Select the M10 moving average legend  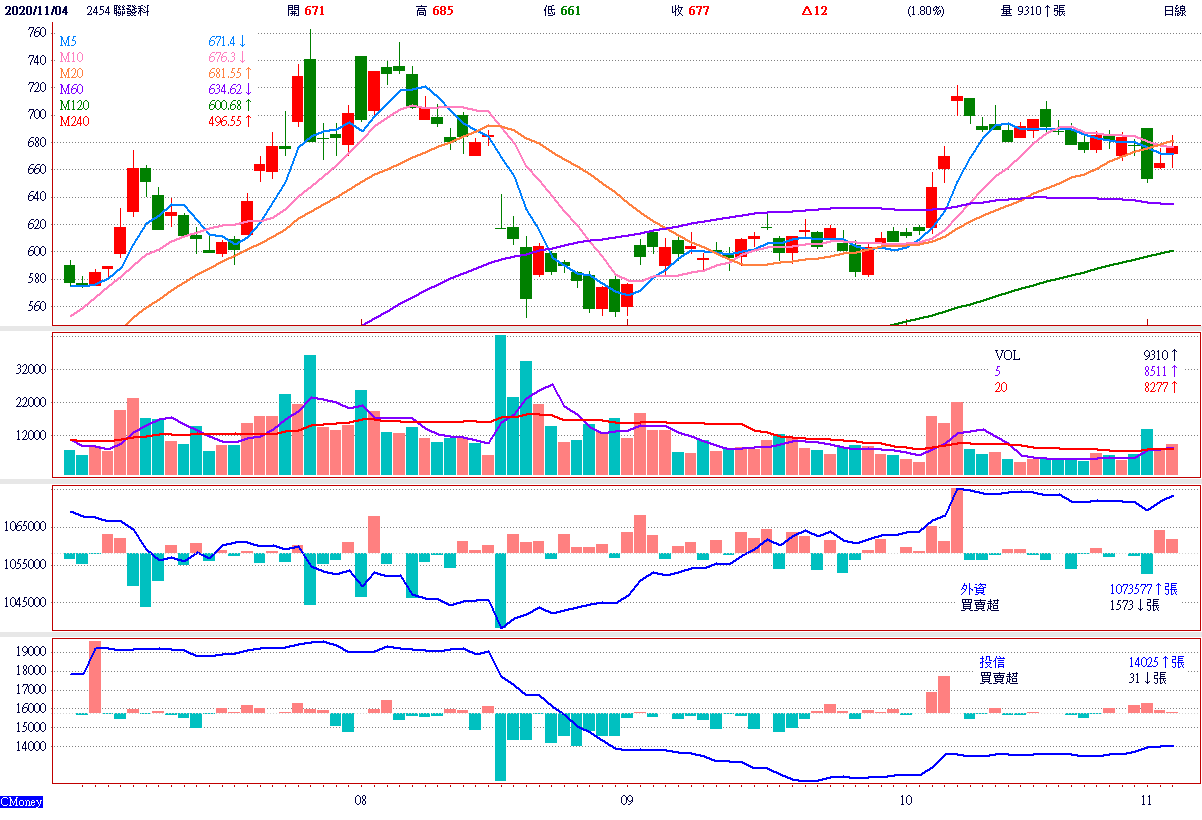70,58
